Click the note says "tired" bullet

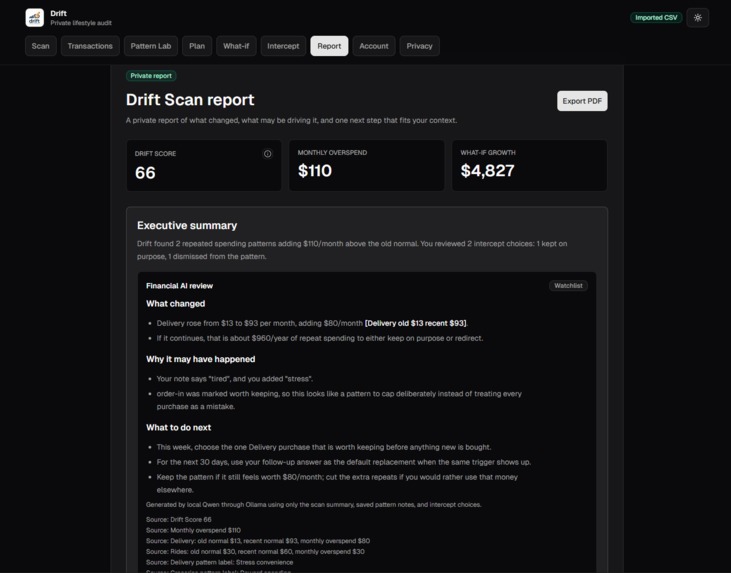click(x=234, y=379)
